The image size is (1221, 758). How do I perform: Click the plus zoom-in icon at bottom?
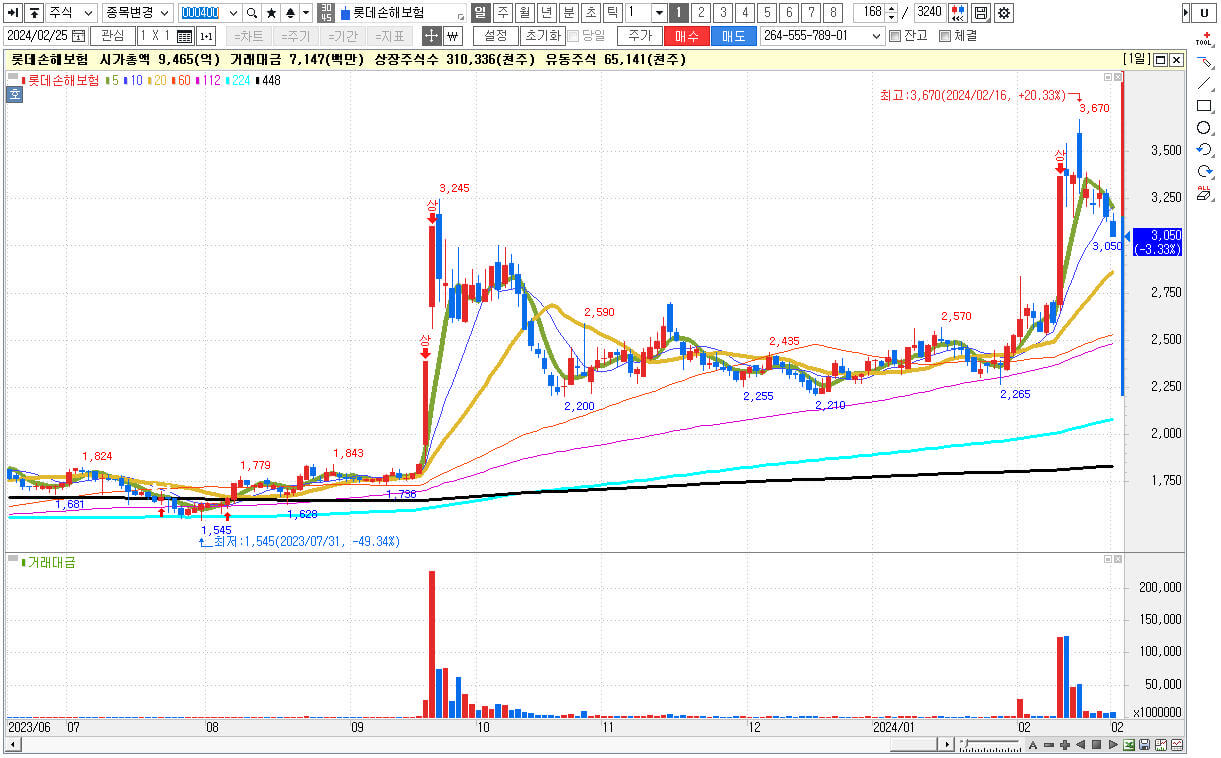pos(1065,745)
